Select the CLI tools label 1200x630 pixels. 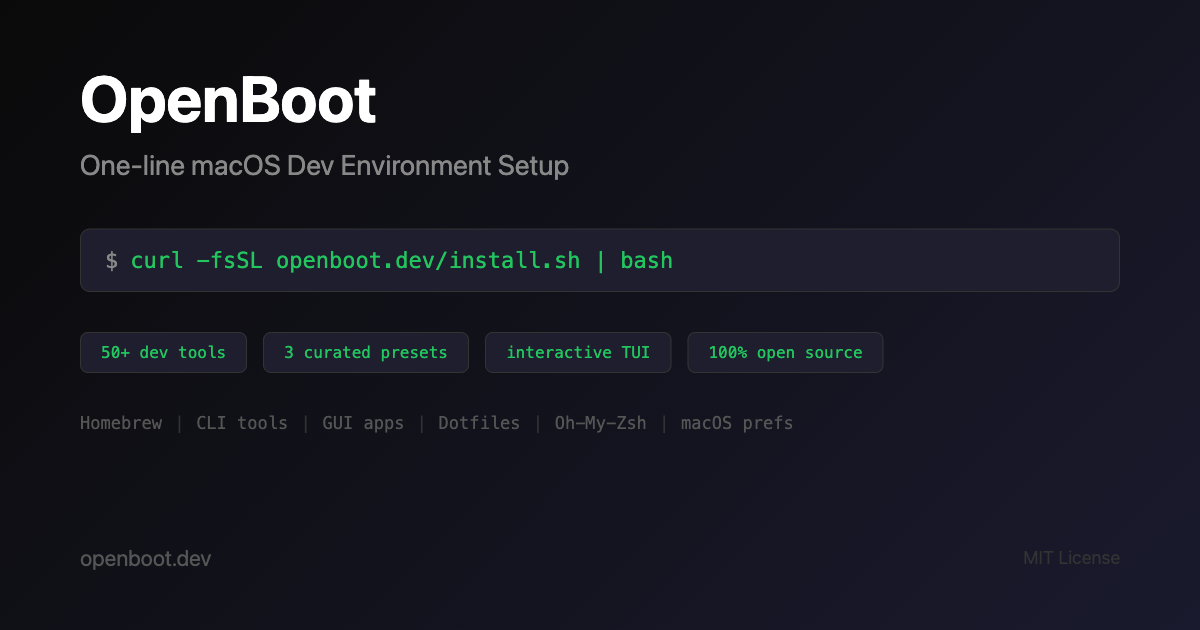coord(242,423)
